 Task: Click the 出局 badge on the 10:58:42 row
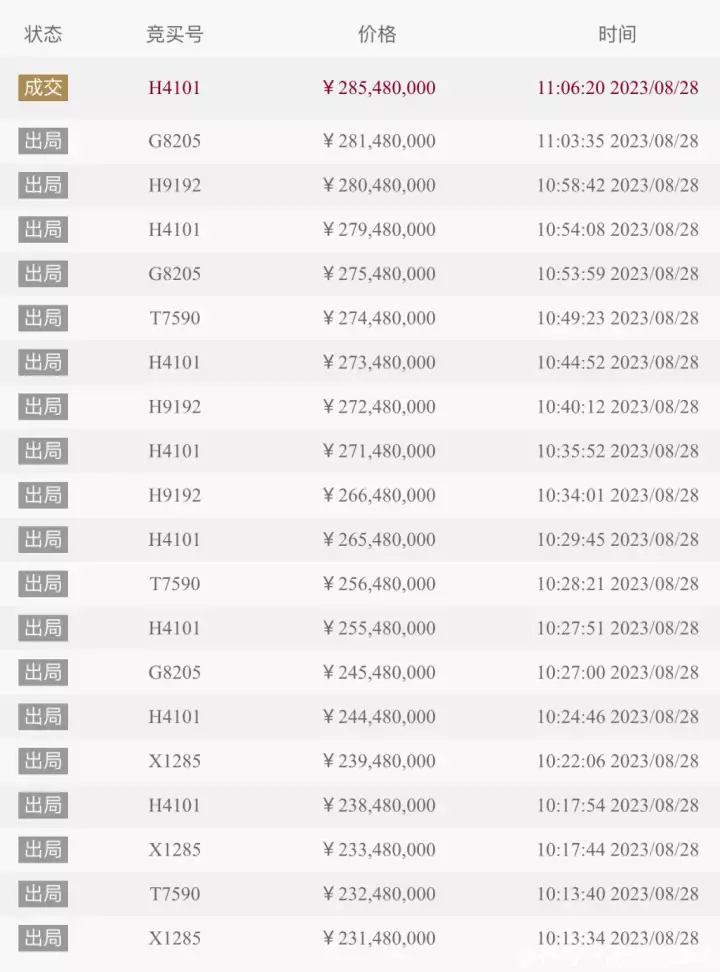[43, 185]
